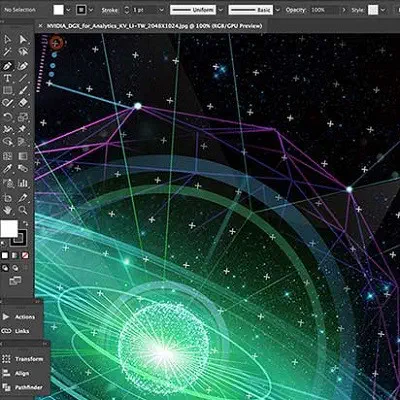Open the Basic brush definition selector
400x400 pixels.
pyautogui.click(x=251, y=10)
